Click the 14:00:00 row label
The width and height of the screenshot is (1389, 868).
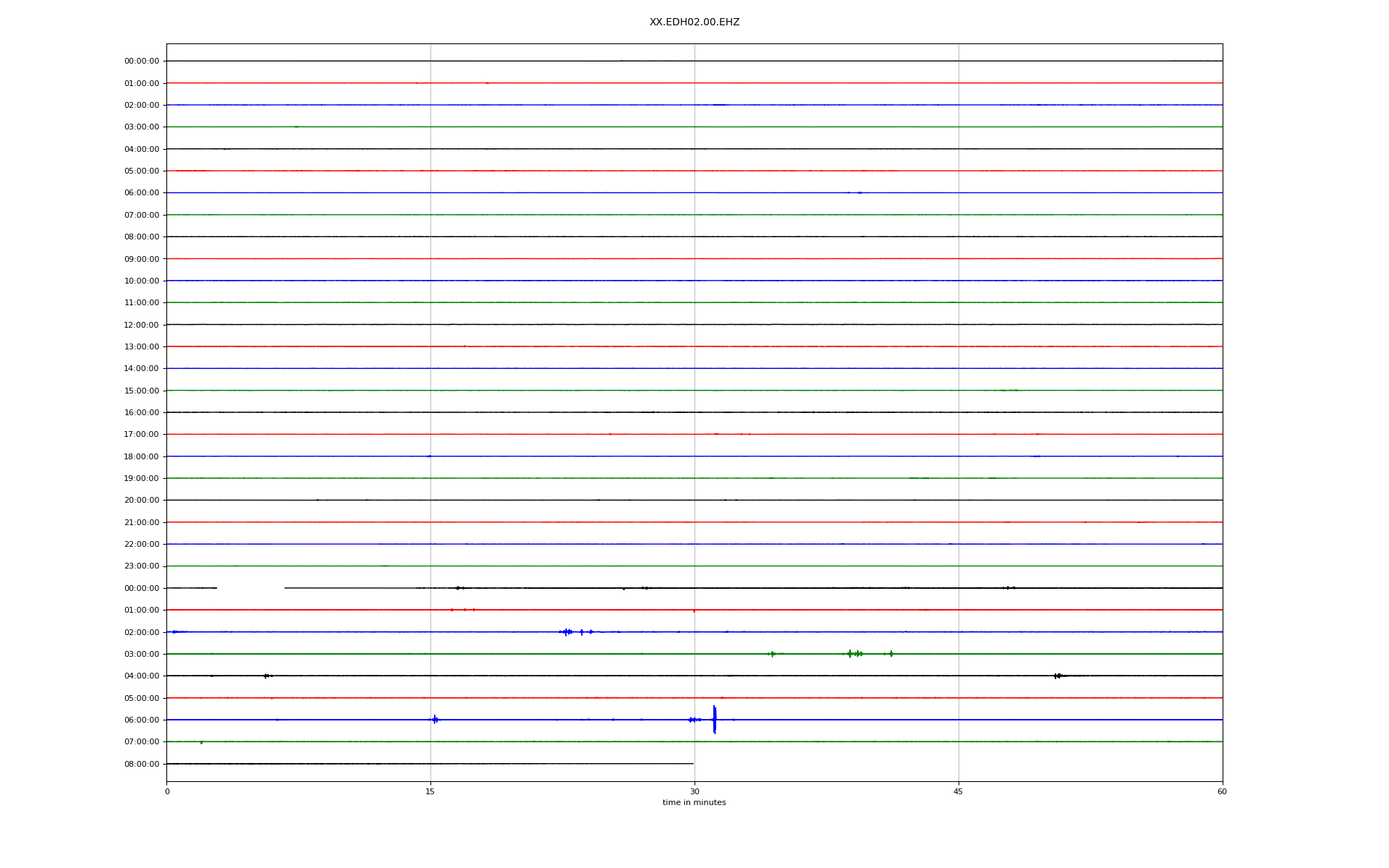[142, 369]
